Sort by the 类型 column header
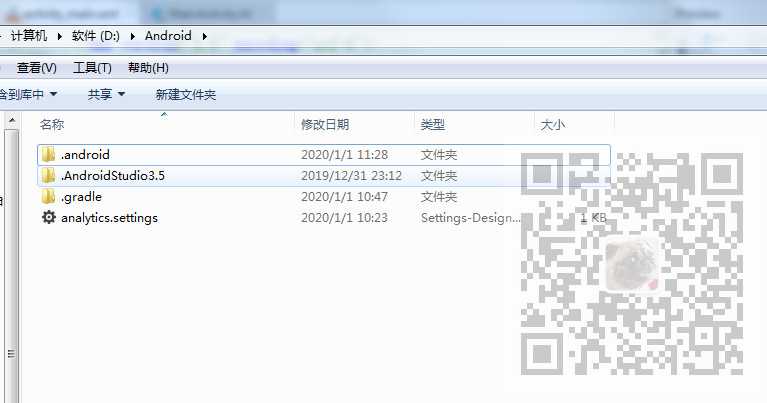Image resolution: width=767 pixels, height=403 pixels. [432, 125]
